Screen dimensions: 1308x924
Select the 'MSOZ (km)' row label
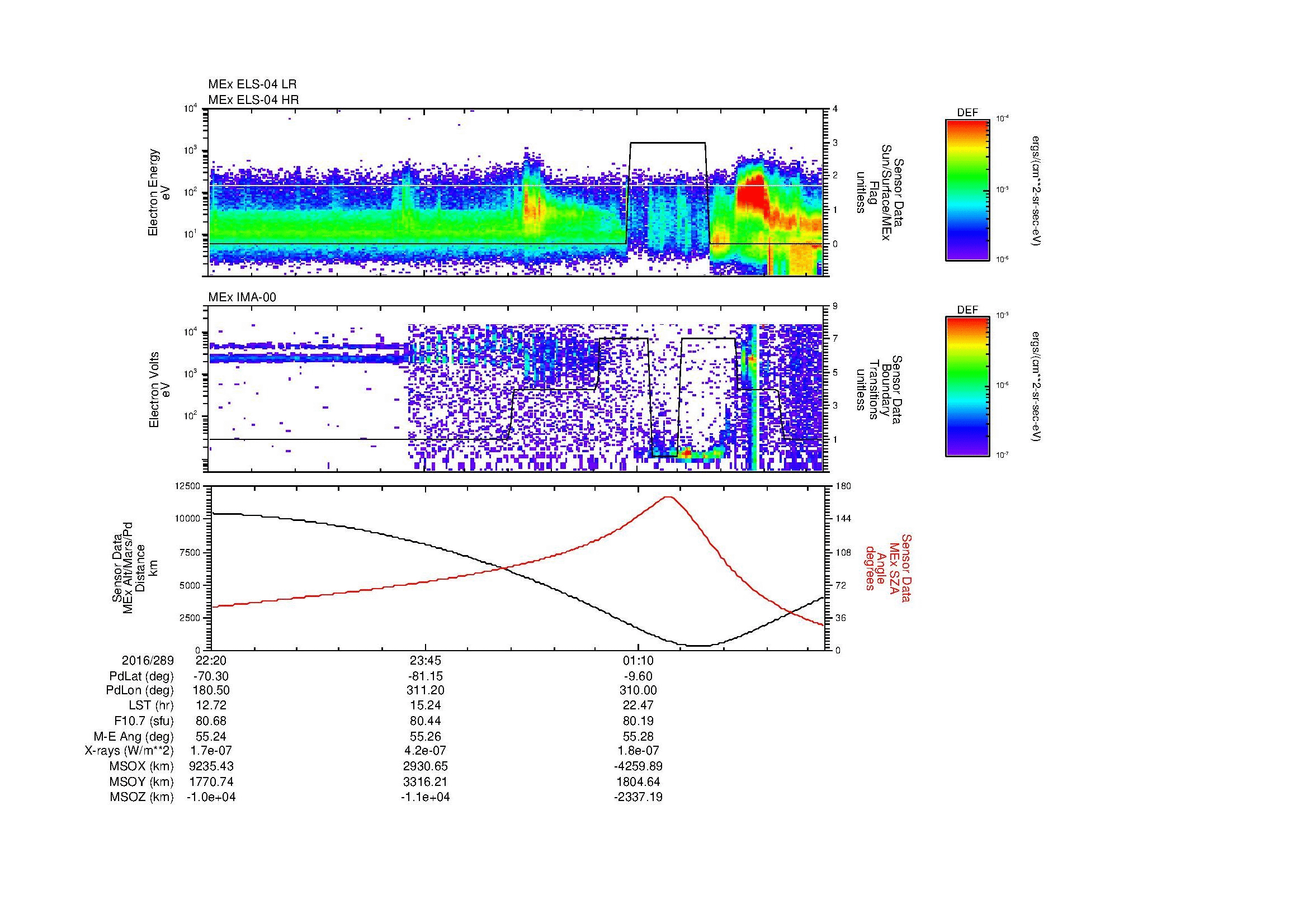[x=141, y=797]
